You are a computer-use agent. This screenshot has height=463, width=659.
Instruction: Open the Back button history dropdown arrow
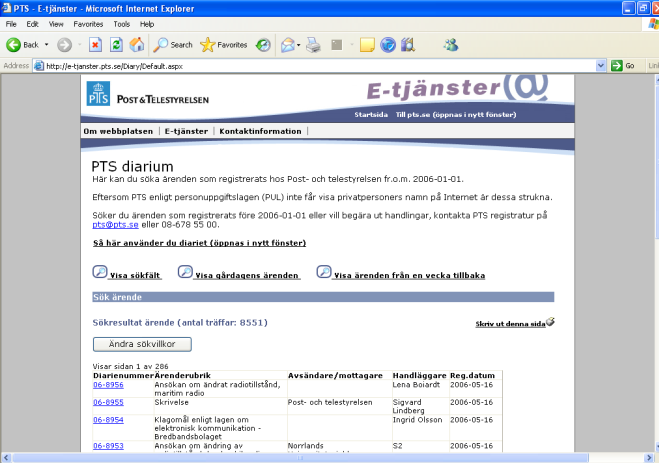pyautogui.click(x=46, y=45)
